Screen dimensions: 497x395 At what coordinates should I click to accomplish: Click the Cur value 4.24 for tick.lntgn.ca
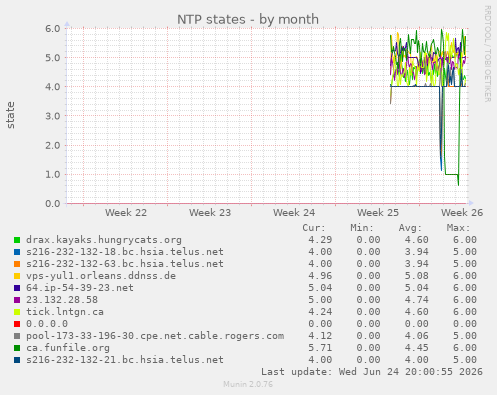320,312
